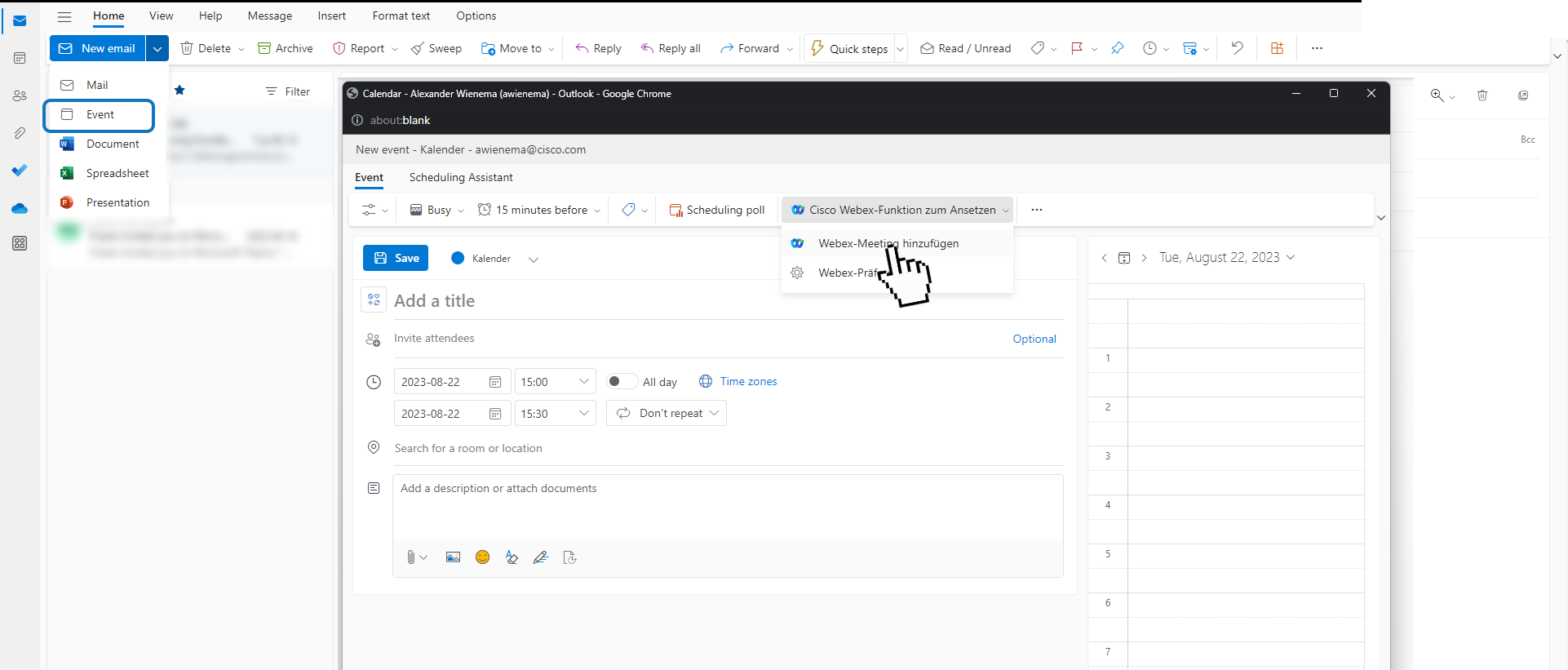
Task: Pin the message with the pin icon
Action: click(1118, 48)
